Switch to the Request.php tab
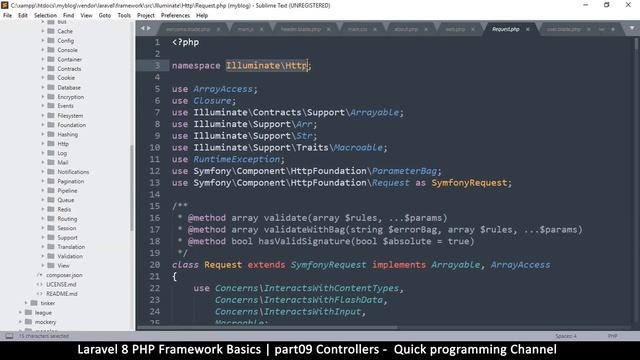The image size is (640, 360). (x=505, y=29)
